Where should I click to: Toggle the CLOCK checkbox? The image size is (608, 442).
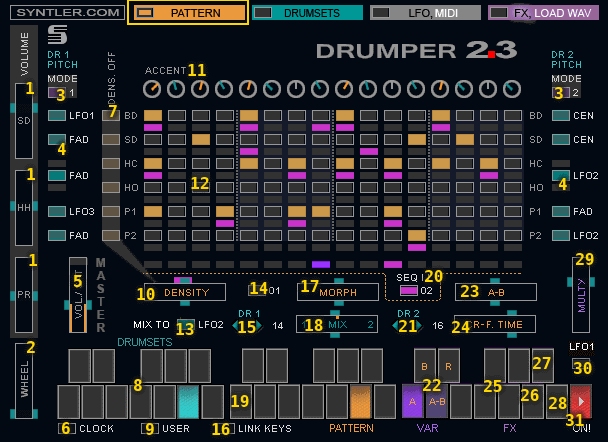66,428
